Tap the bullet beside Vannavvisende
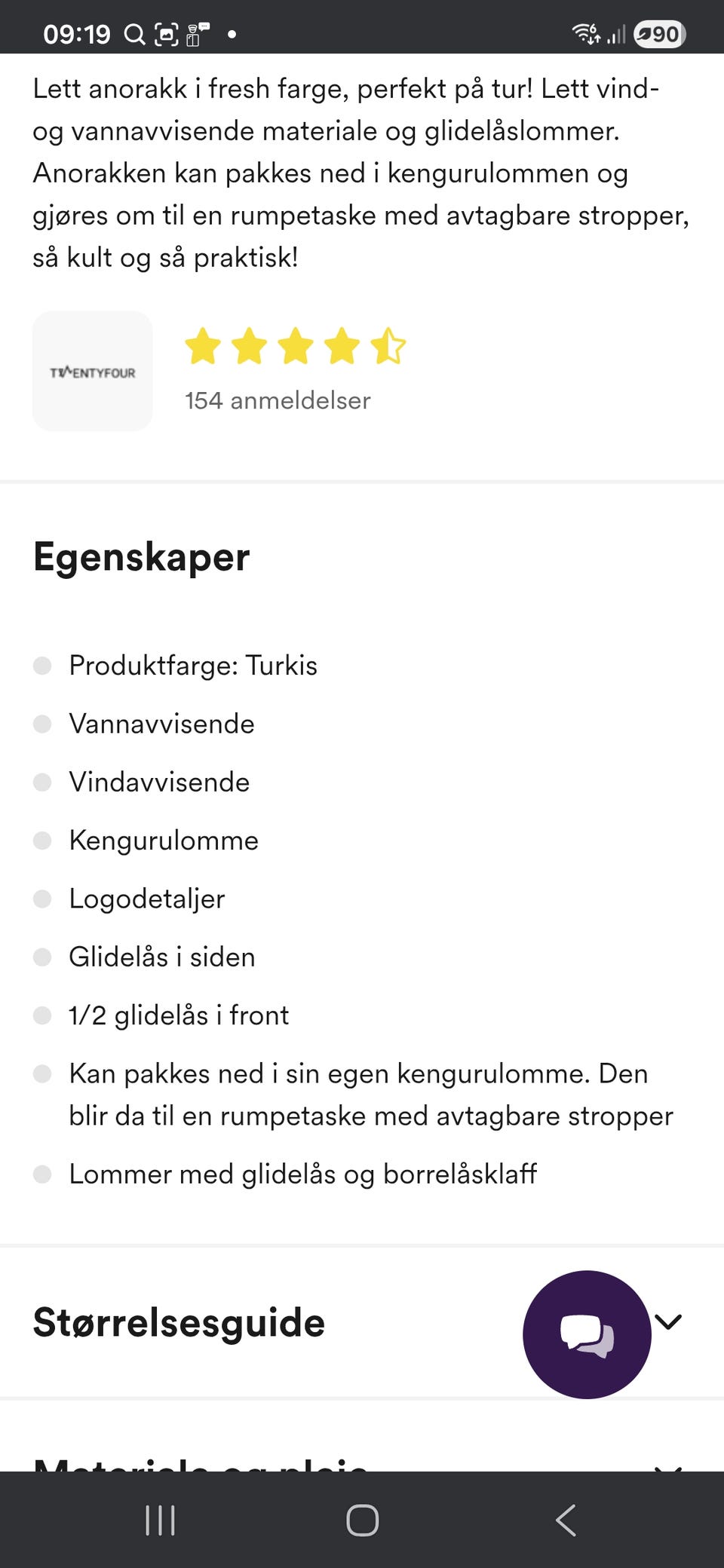Viewport: 724px width, 1568px height. tap(43, 724)
